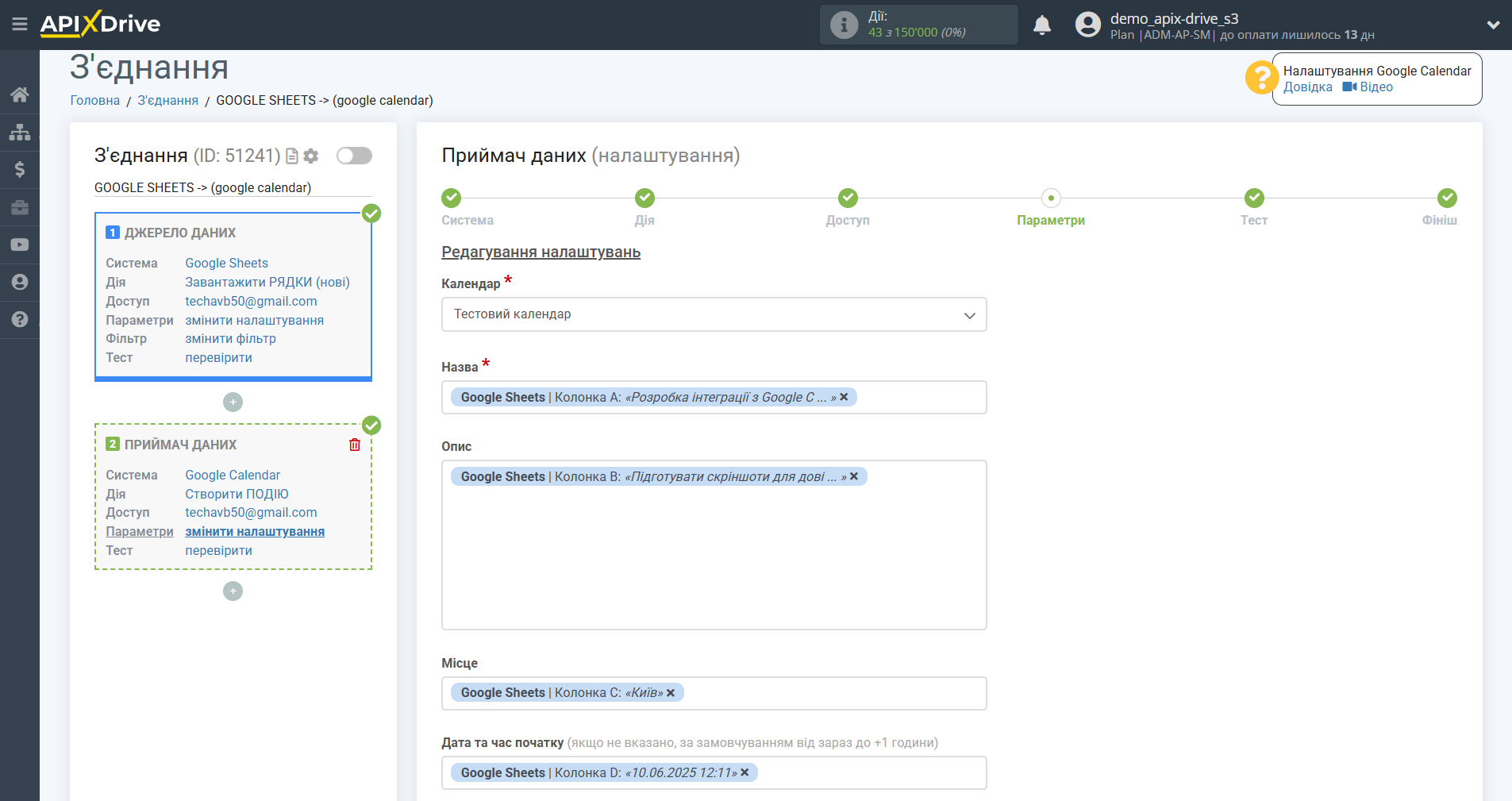Image resolution: width=1512 pixels, height=801 pixels.
Task: Click the receiver перевірити test link
Action: 219,550
